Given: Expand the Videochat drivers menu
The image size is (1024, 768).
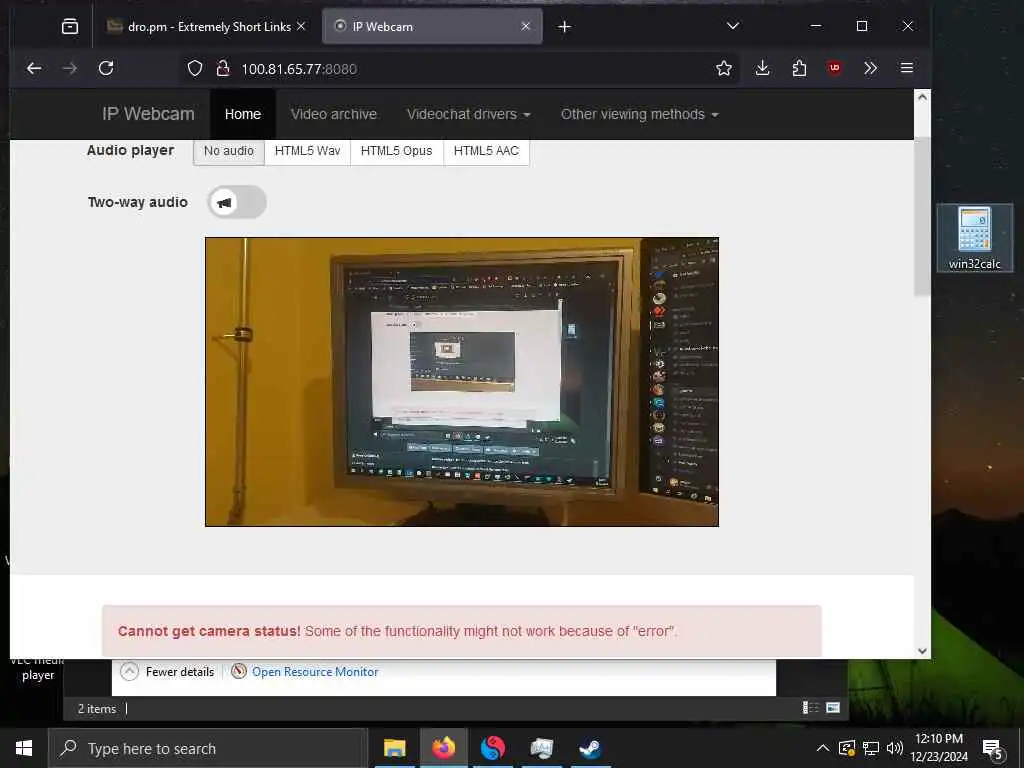Looking at the screenshot, I should pos(468,114).
